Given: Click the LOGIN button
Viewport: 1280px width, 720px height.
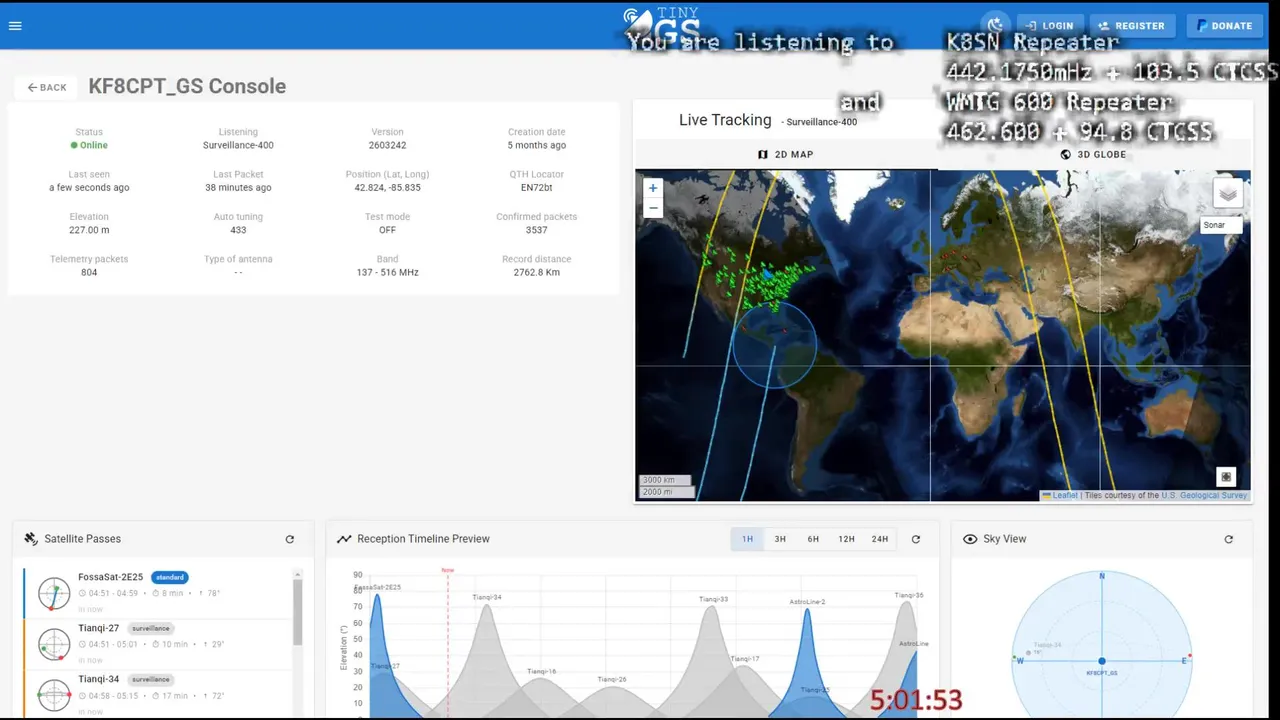Looking at the screenshot, I should (1050, 26).
